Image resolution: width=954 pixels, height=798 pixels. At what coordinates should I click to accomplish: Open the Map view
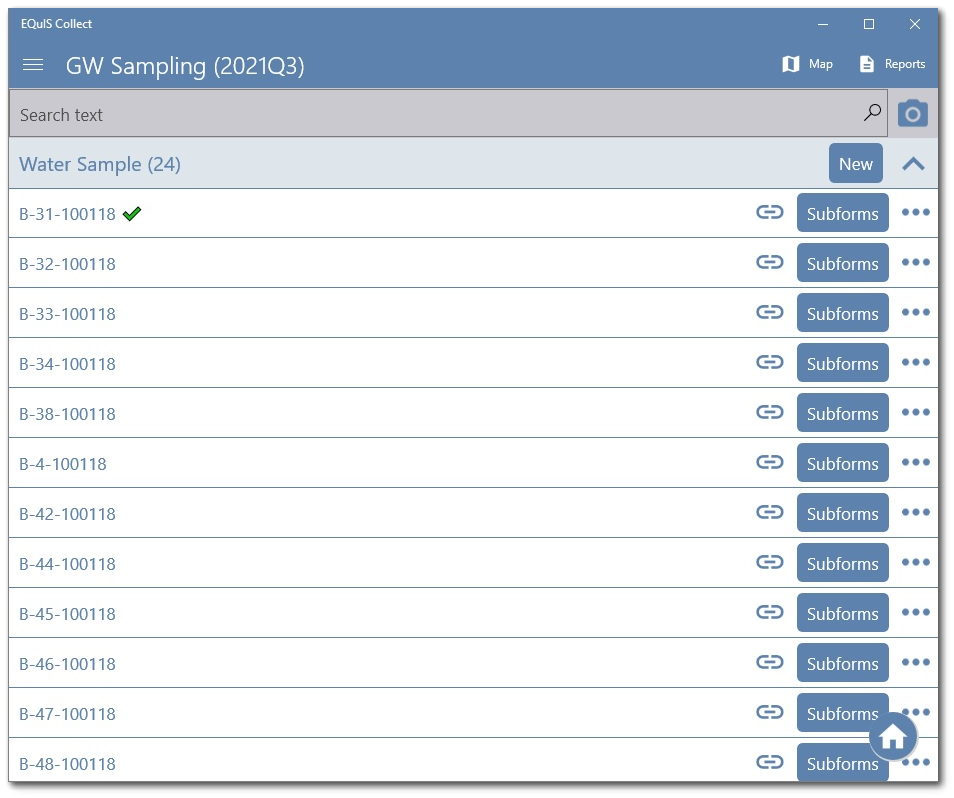807,63
